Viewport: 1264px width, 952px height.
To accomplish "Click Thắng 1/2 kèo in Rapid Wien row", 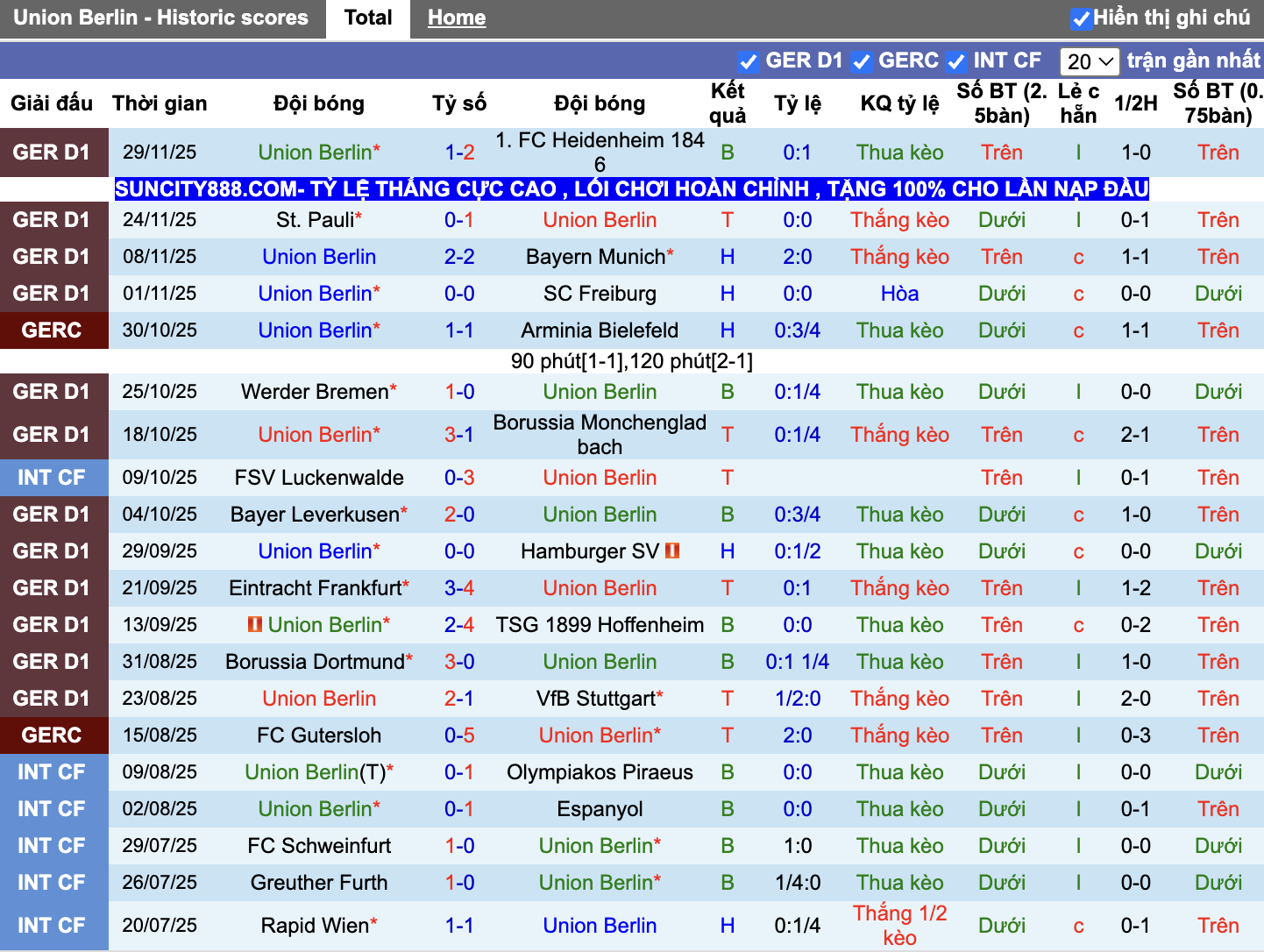I will (899, 926).
